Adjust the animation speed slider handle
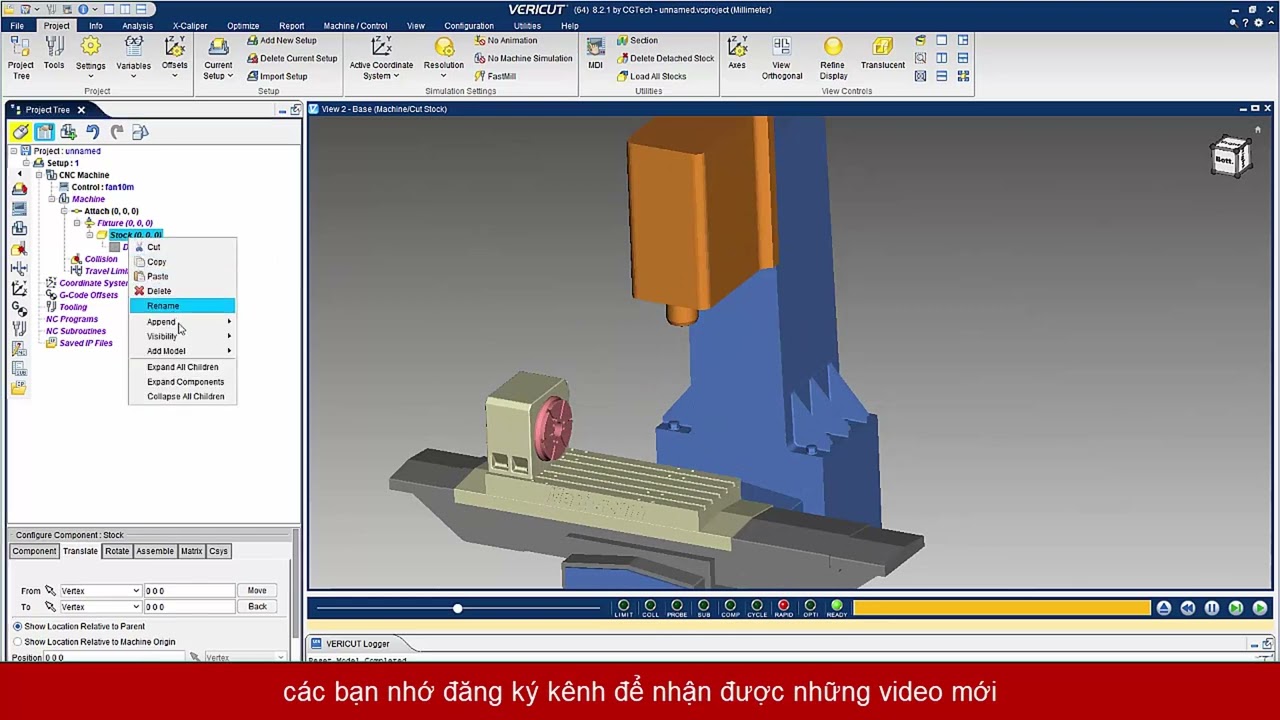Screen dimensions: 1280x720 click(x=457, y=608)
